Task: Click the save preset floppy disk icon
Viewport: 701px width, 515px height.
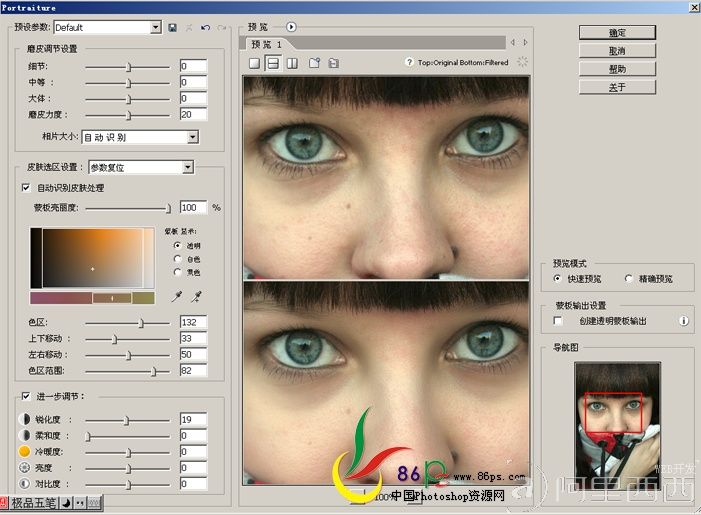Action: (x=173, y=28)
